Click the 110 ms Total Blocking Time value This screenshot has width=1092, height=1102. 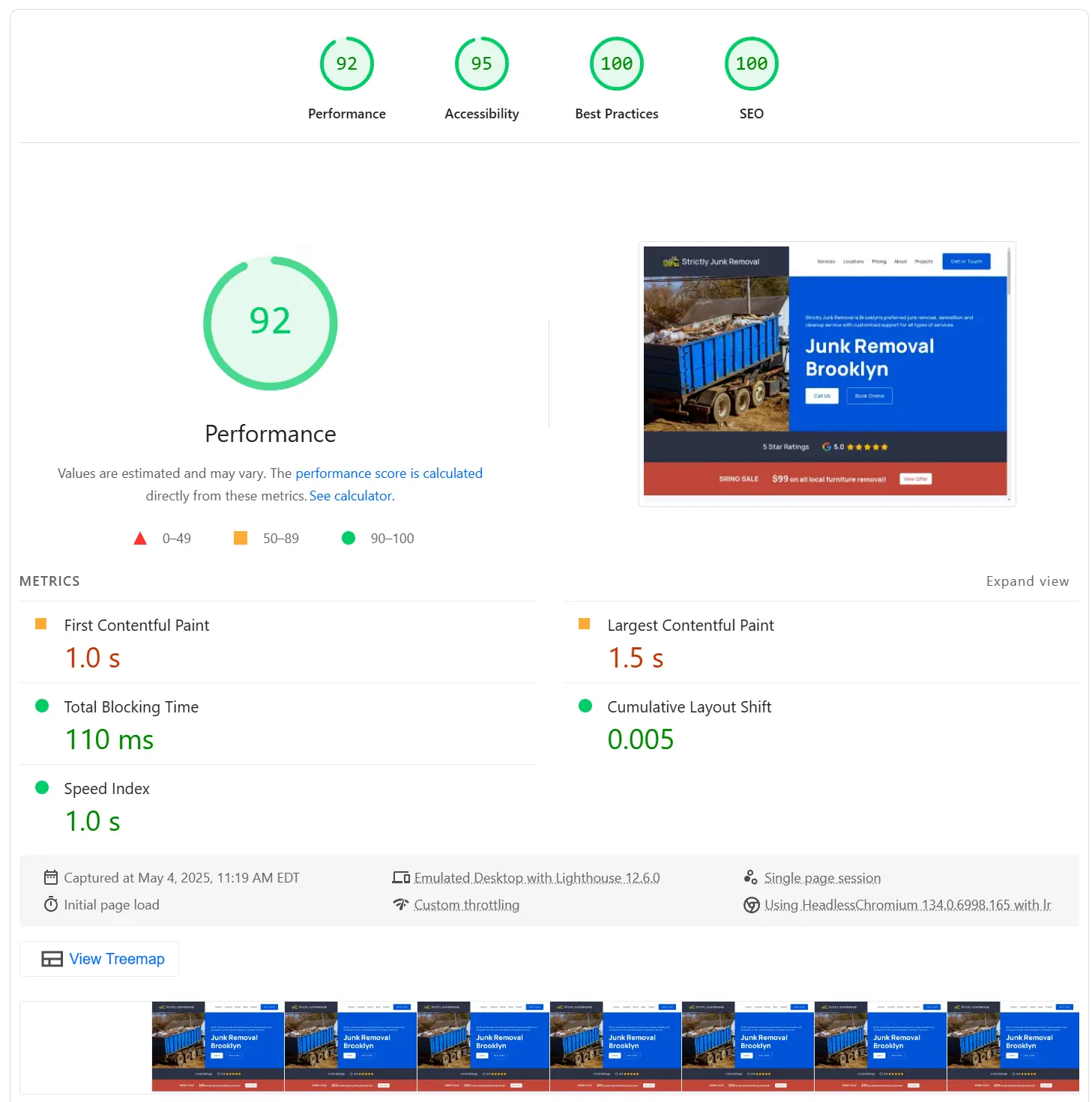pos(109,739)
